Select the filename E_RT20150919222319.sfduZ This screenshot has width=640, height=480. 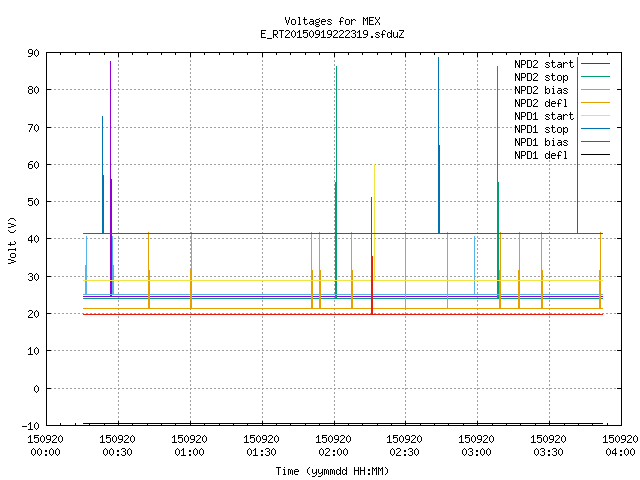pos(332,34)
